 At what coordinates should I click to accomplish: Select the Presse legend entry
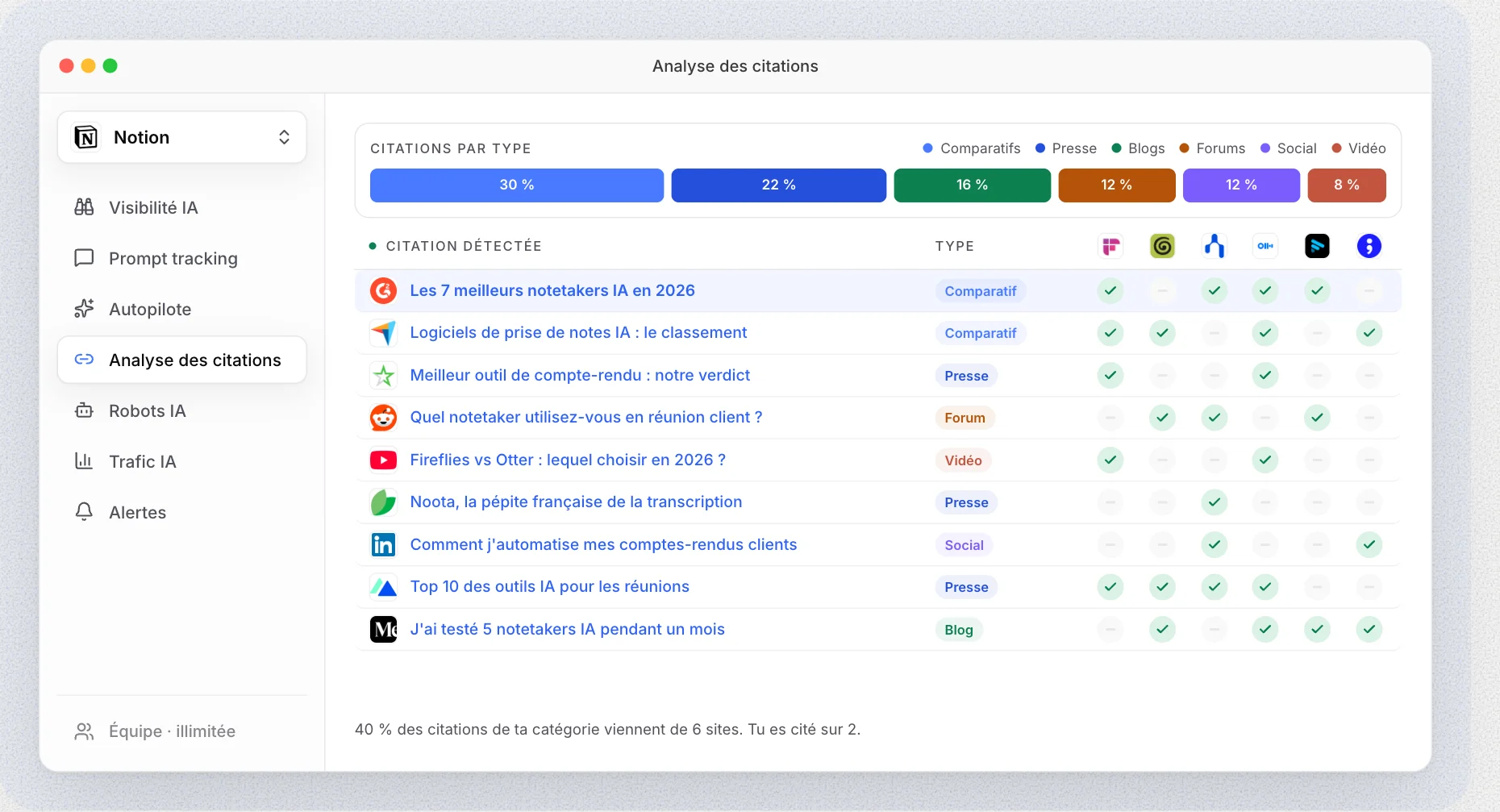1066,148
